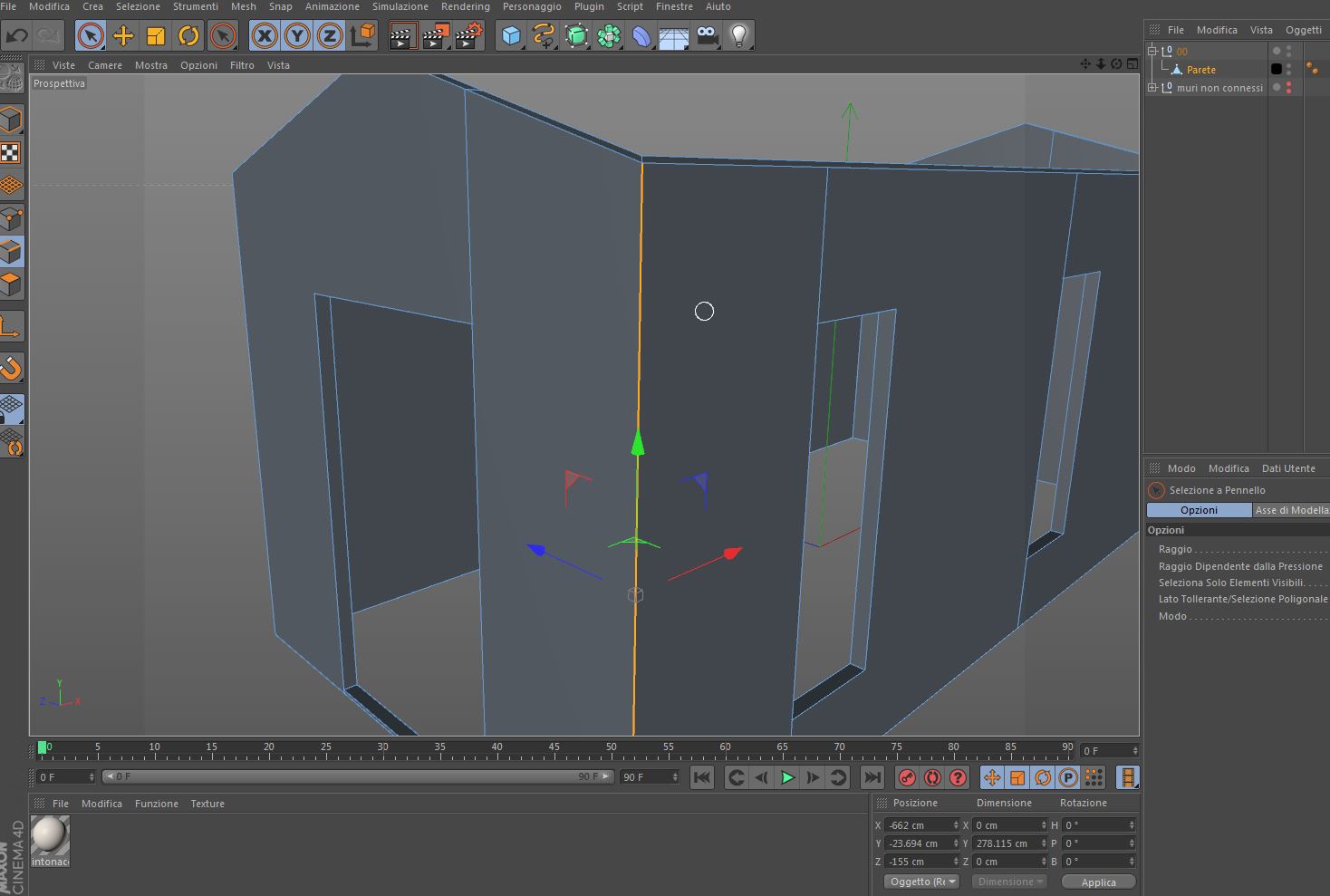Click the Undo arrow icon
The height and width of the screenshot is (896, 1330).
point(15,36)
